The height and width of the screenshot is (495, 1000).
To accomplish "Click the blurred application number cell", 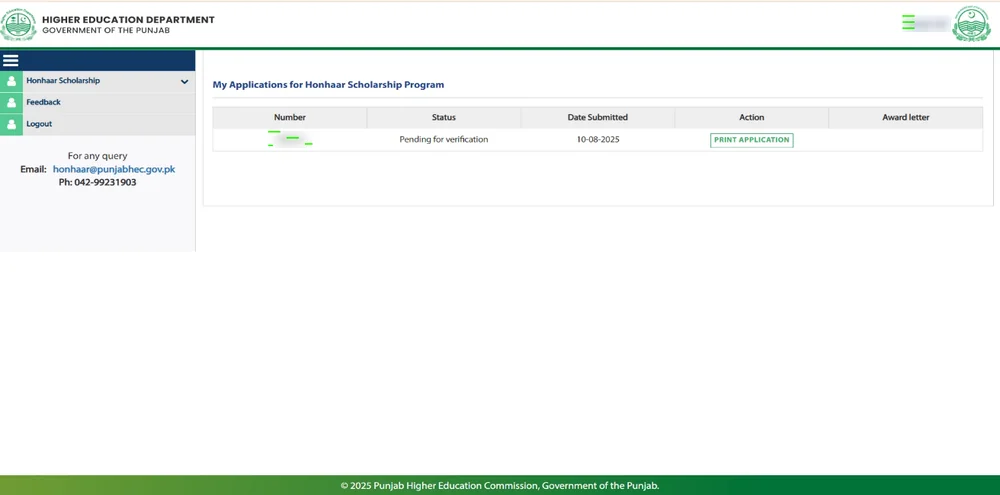I will 290,139.
